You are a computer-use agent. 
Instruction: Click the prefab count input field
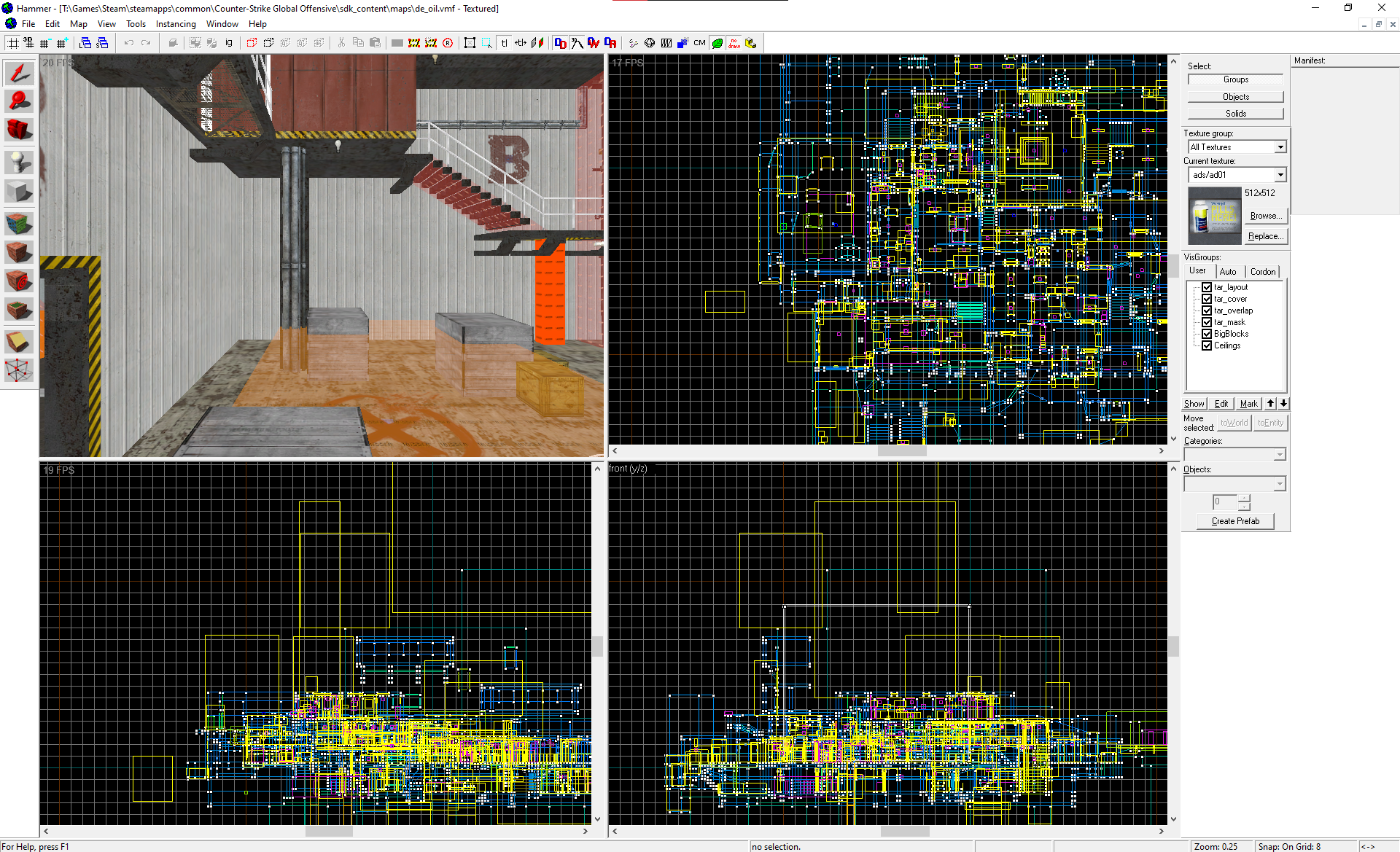[x=1224, y=502]
